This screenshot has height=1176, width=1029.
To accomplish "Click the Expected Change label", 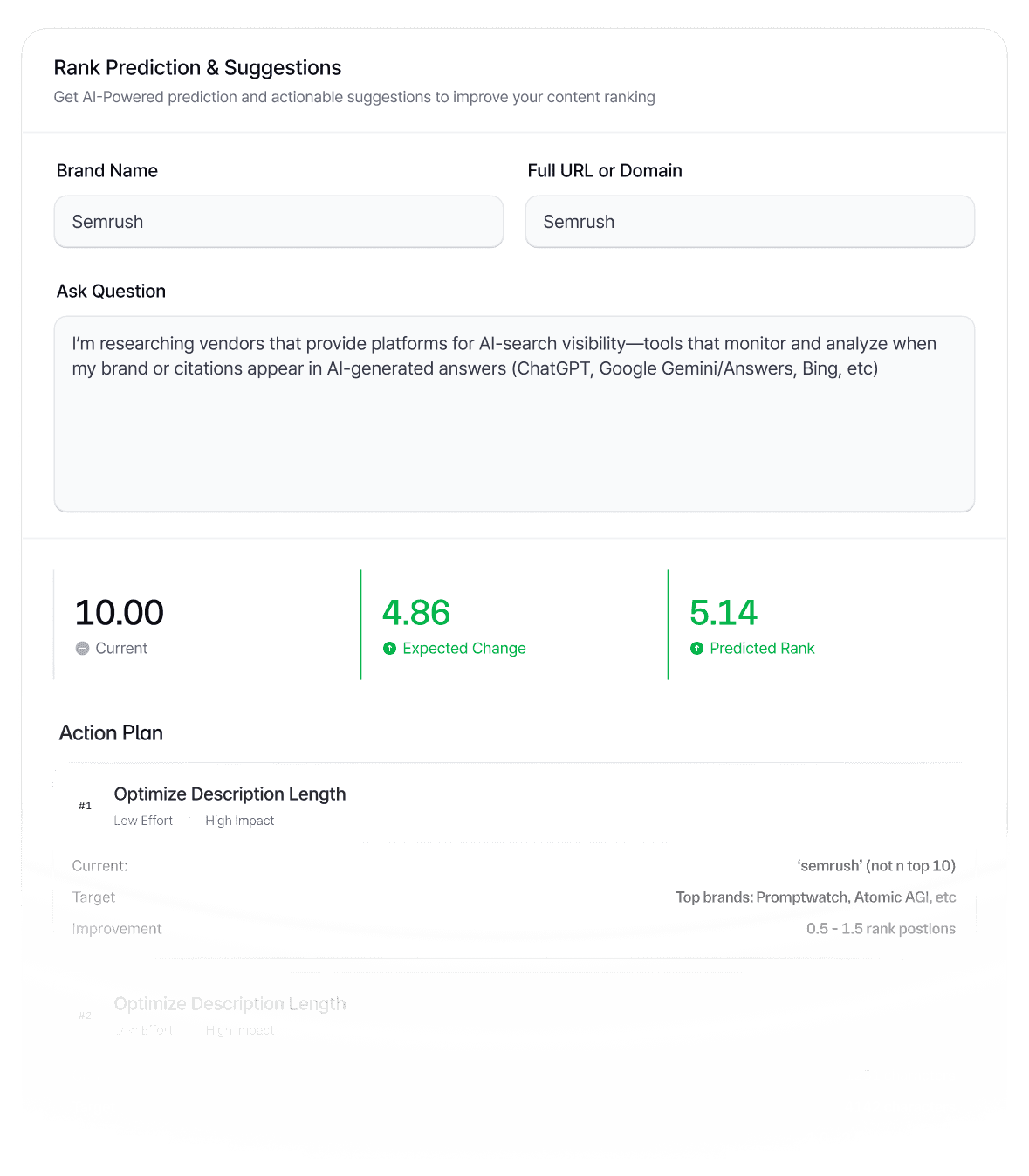I will pyautogui.click(x=464, y=649).
